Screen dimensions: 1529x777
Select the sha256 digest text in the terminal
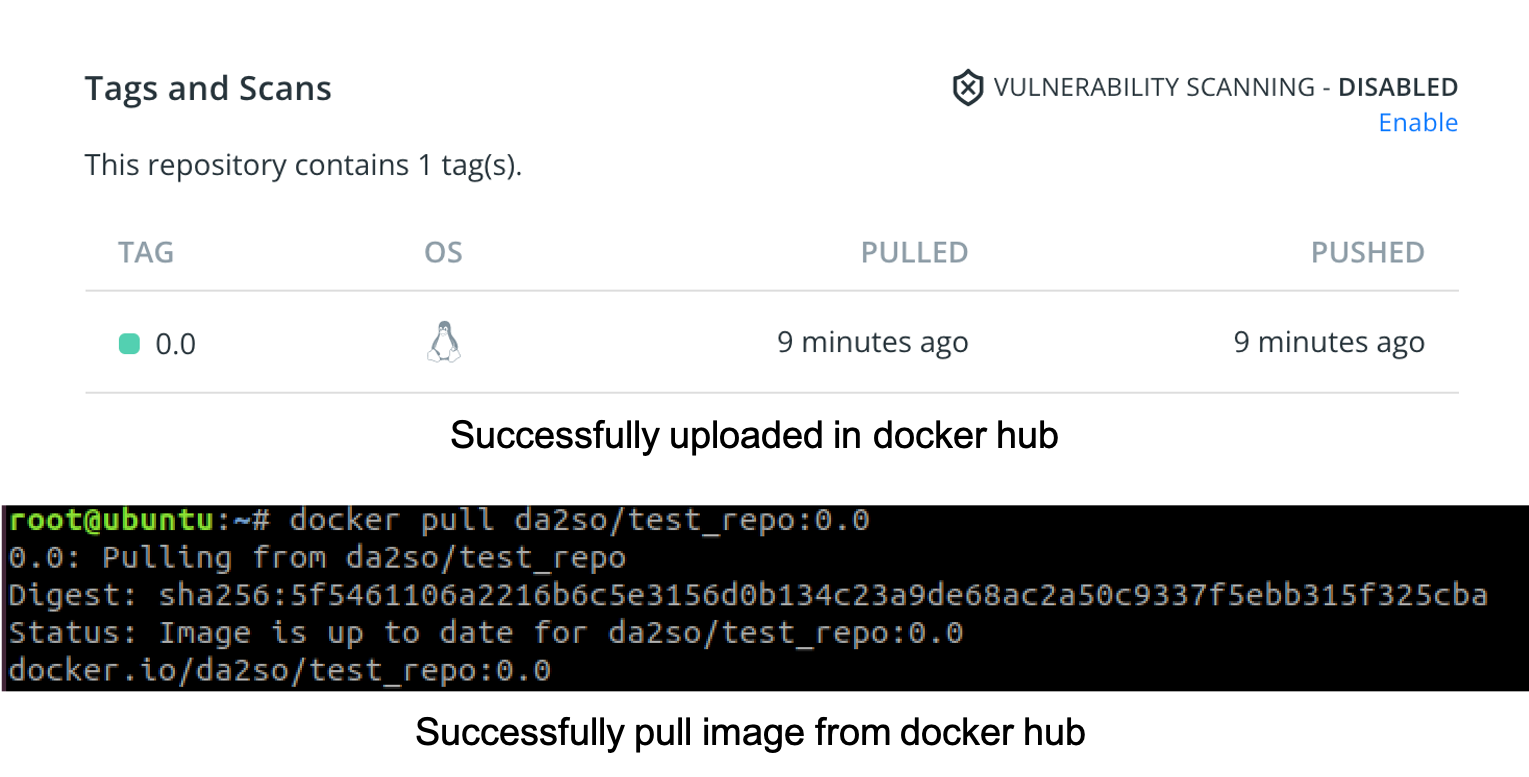click(820, 594)
